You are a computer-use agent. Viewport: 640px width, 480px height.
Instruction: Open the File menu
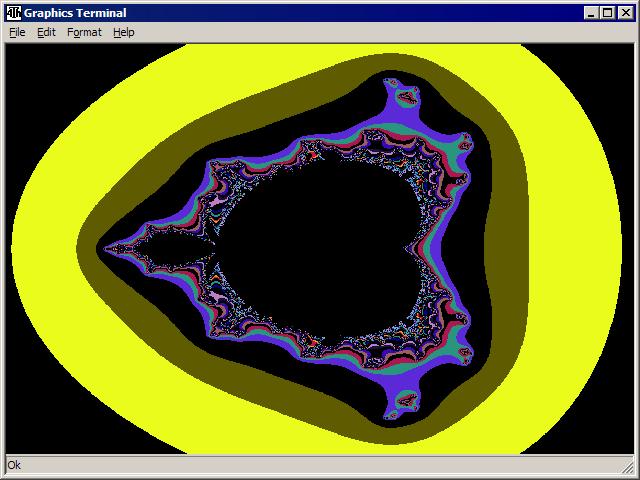tap(17, 32)
